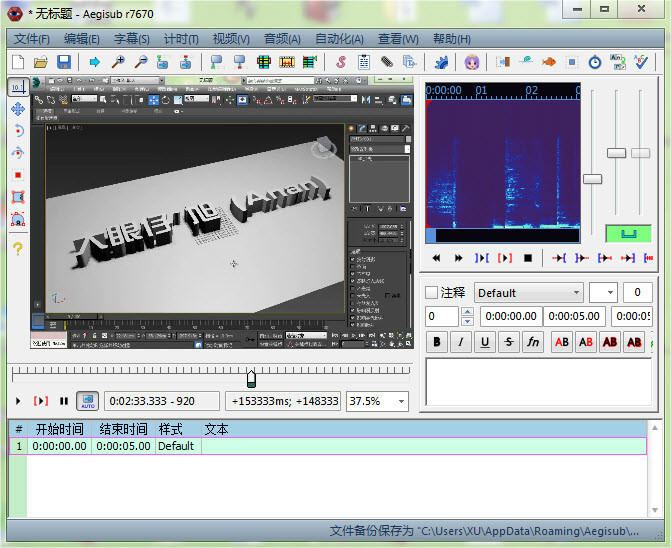Open the 字幕(S) menu
671x548 pixels.
131,39
